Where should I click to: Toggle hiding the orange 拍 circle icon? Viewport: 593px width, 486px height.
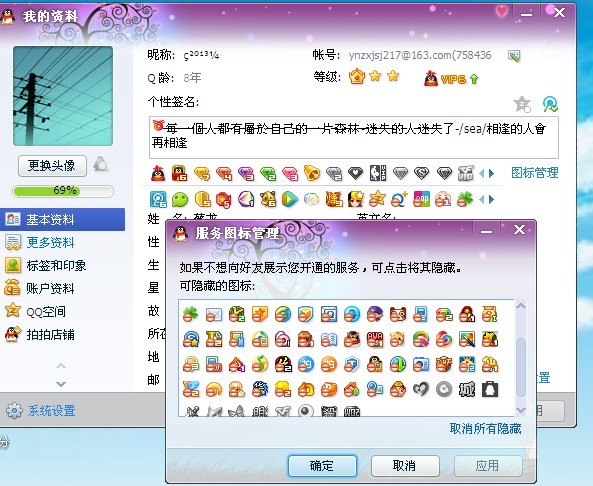(328, 365)
